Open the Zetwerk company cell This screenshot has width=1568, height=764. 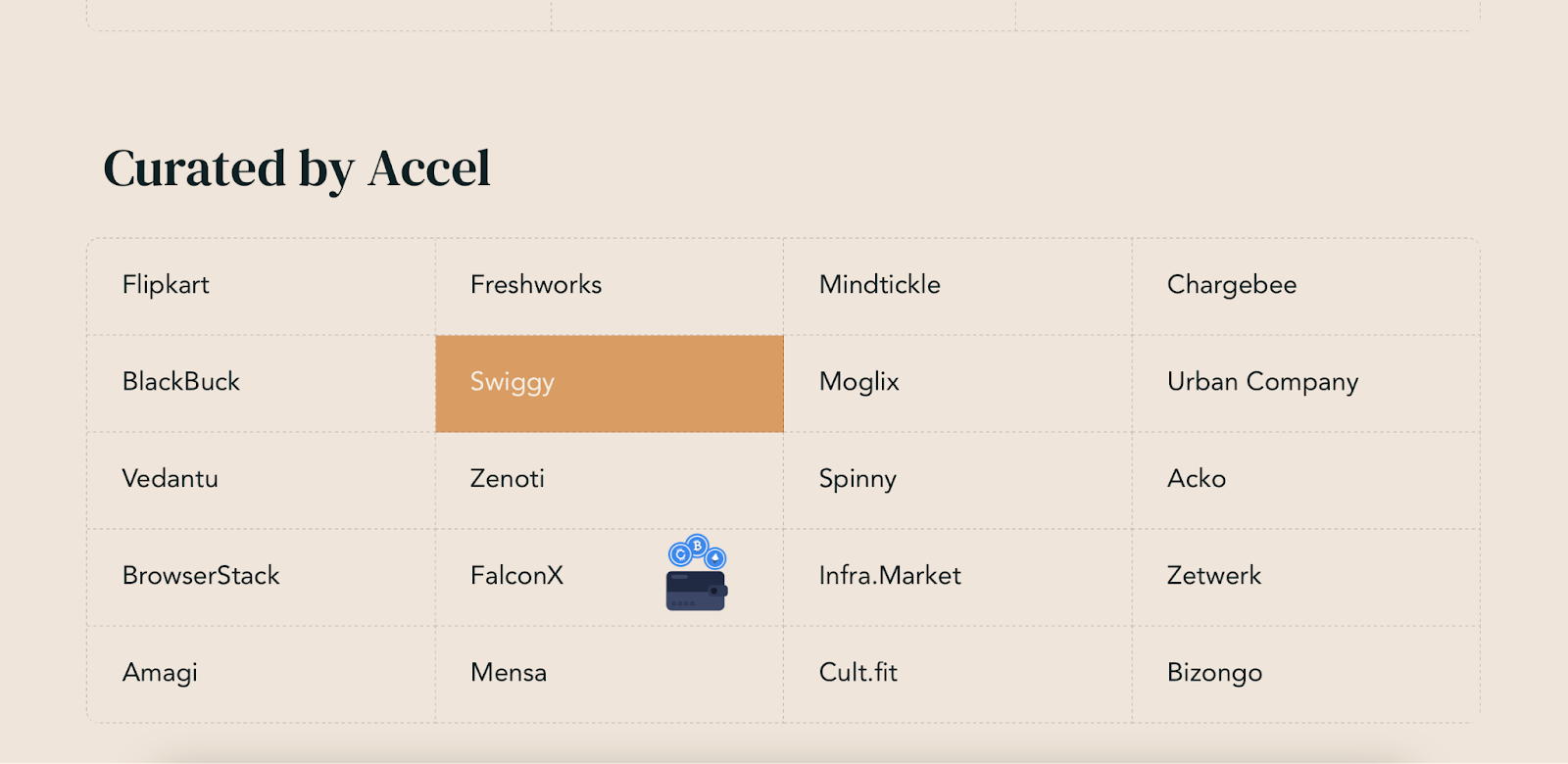[1306, 577]
